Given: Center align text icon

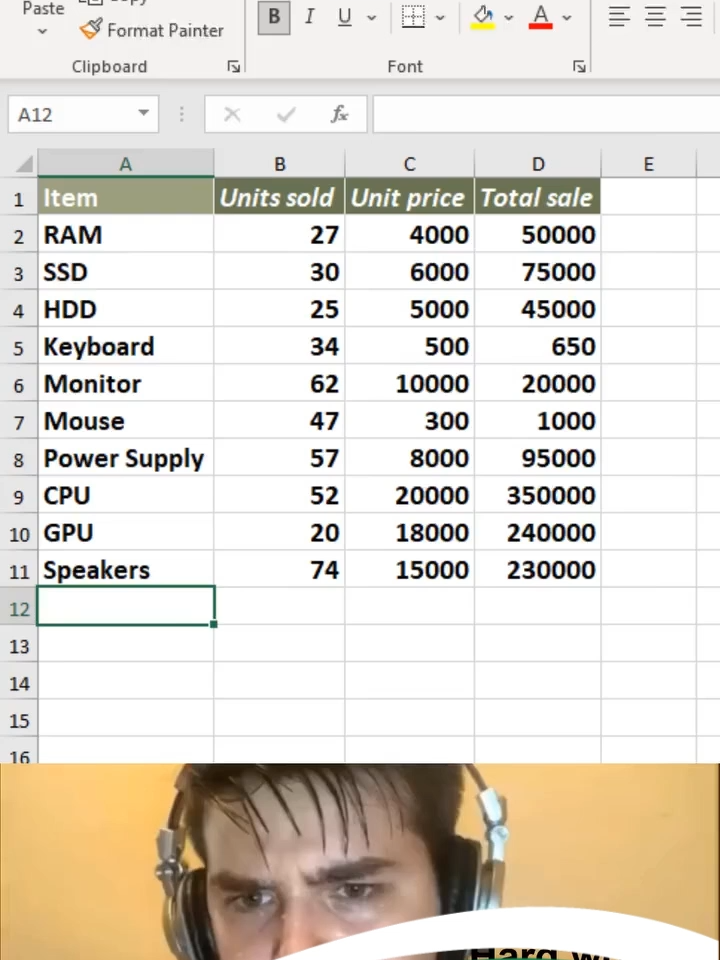Looking at the screenshot, I should coord(655,17).
